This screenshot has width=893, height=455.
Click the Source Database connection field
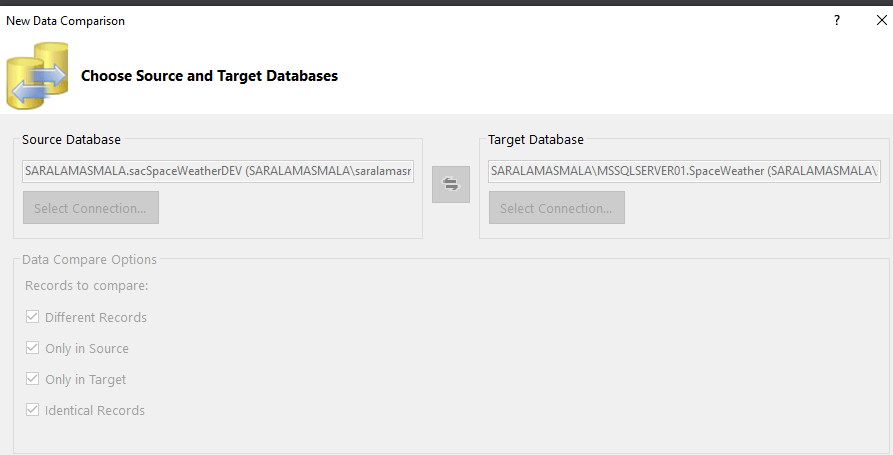(x=218, y=171)
